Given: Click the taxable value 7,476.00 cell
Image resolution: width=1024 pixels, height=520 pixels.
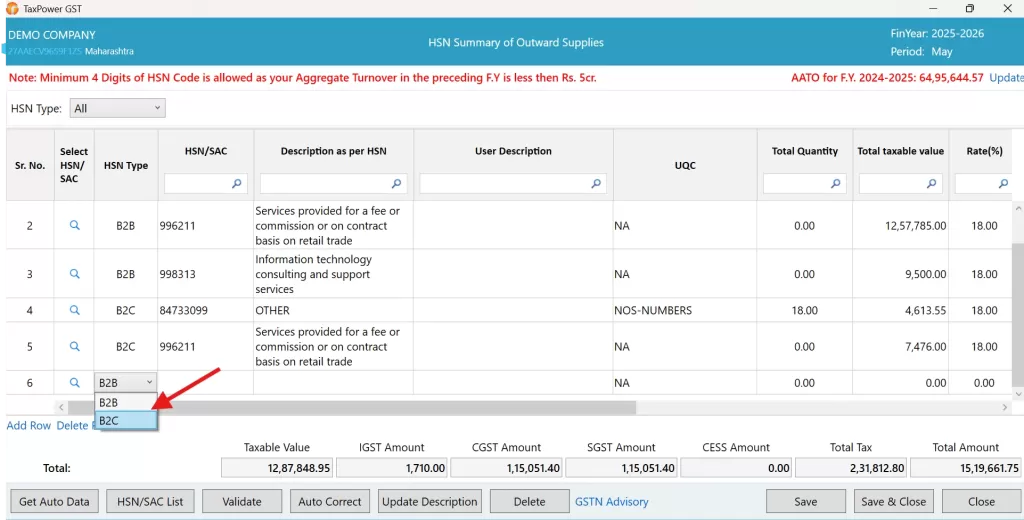Looking at the screenshot, I should pyautogui.click(x=901, y=346).
